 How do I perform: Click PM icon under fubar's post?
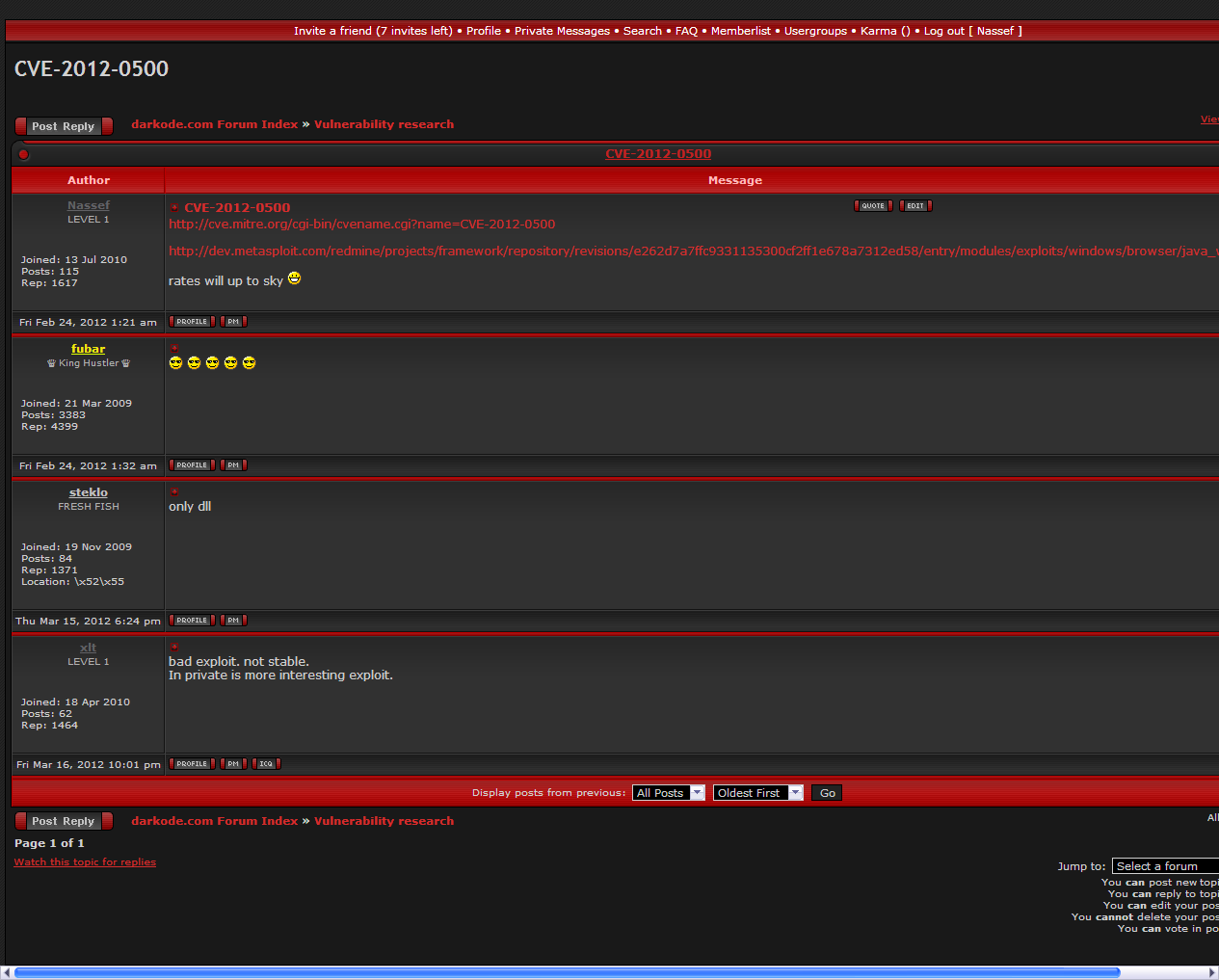[233, 465]
